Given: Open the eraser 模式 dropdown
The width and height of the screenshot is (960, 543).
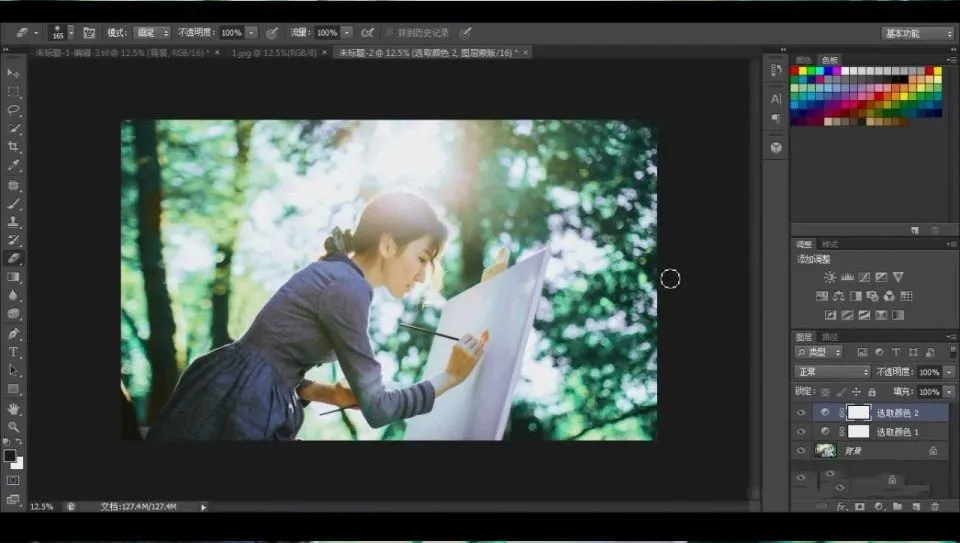Looking at the screenshot, I should (152, 33).
